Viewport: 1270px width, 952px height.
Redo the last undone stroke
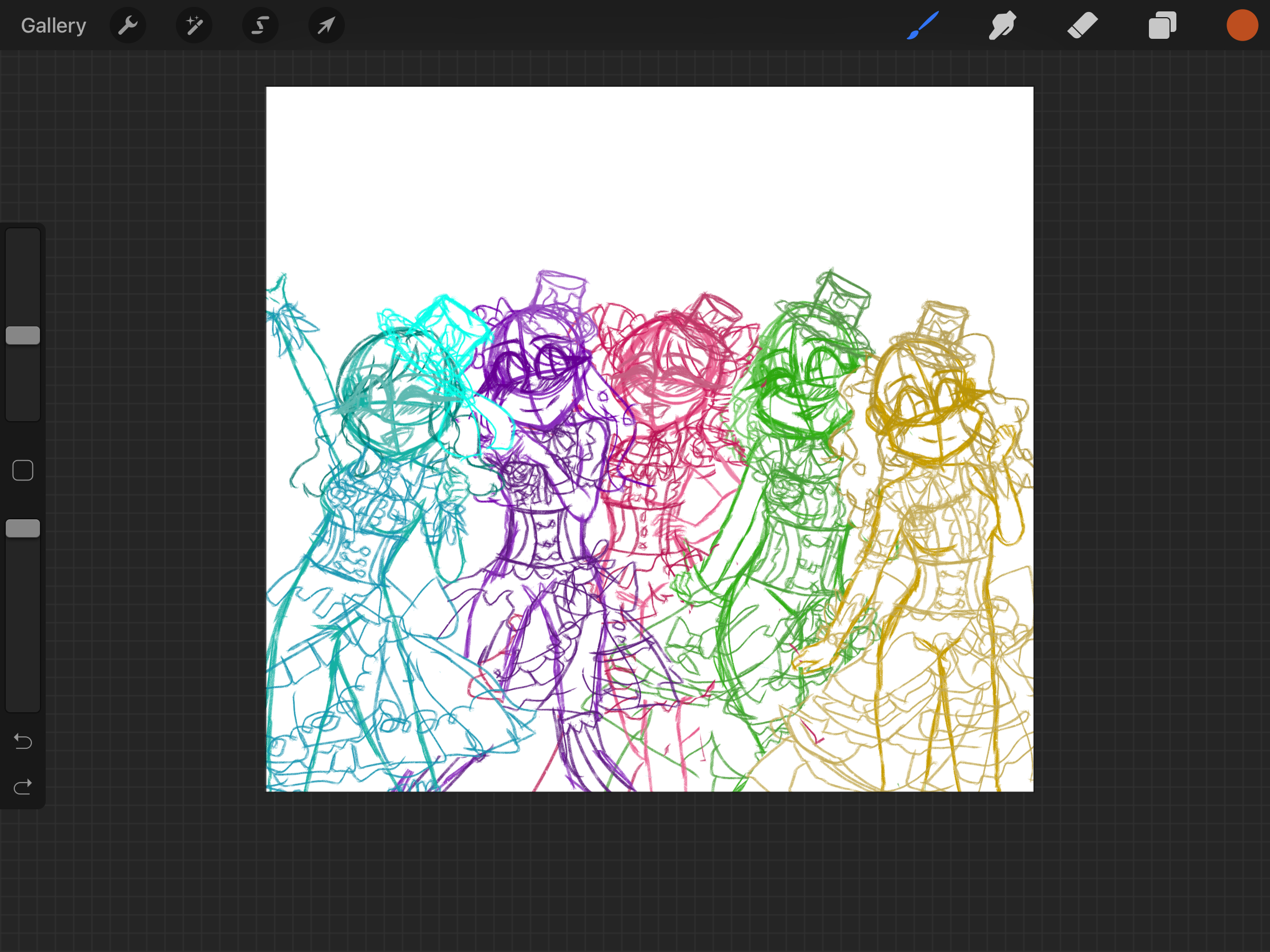(23, 786)
